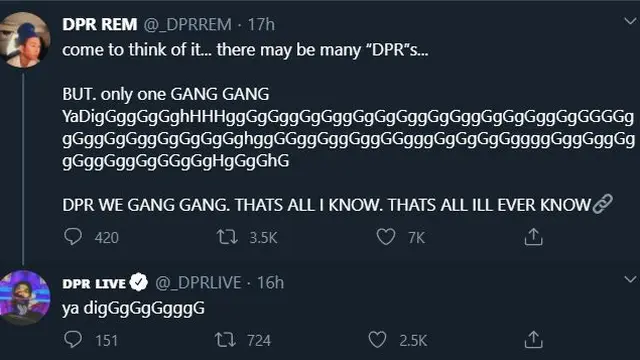This screenshot has width=640, height=360.
Task: Share DPR LIVE's tweet
Action: (x=533, y=340)
